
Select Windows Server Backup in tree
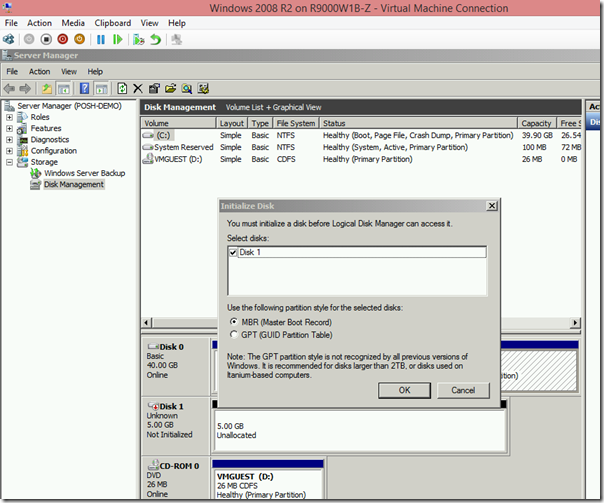pyautogui.click(x=84, y=173)
